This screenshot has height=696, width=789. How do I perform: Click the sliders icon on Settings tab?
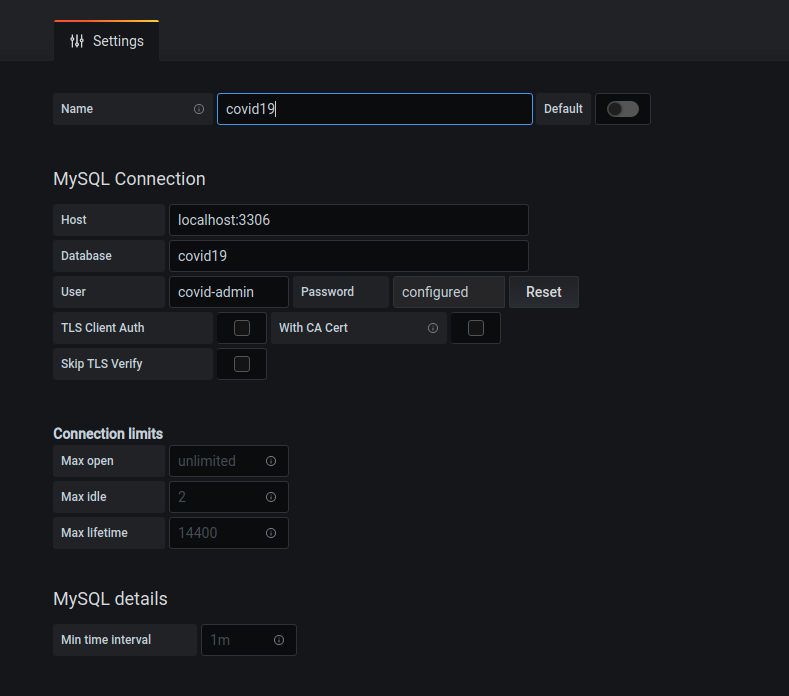(x=77, y=41)
